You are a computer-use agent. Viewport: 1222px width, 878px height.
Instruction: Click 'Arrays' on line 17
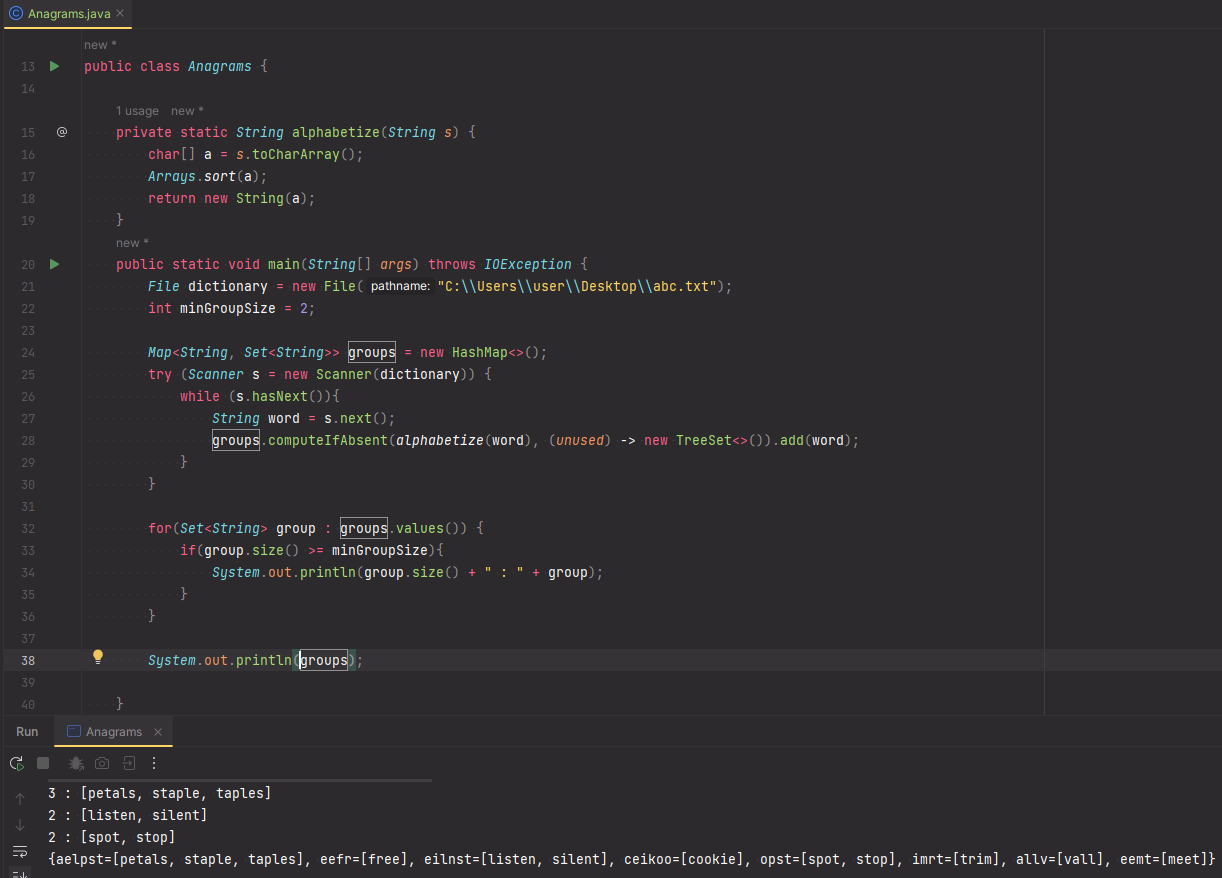[x=172, y=176]
